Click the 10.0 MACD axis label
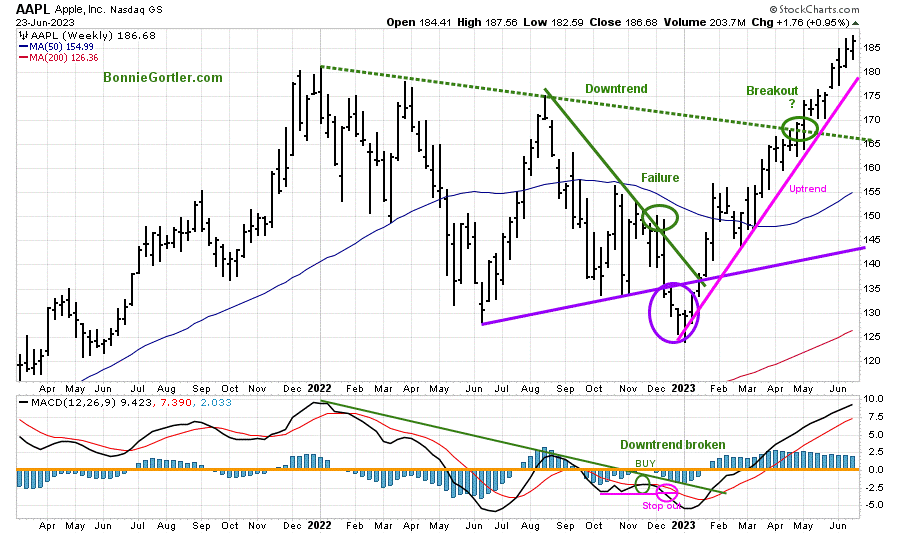 click(874, 398)
